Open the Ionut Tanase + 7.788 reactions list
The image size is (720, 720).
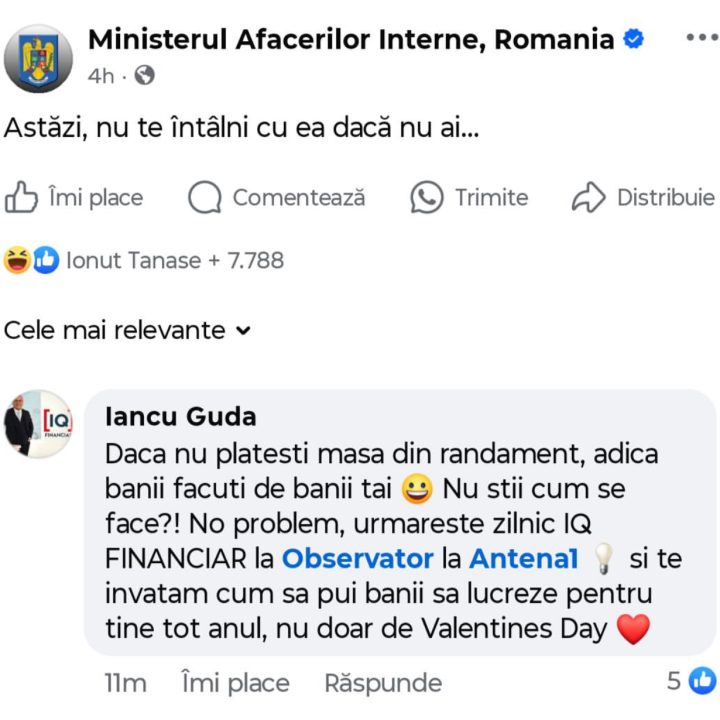point(175,261)
